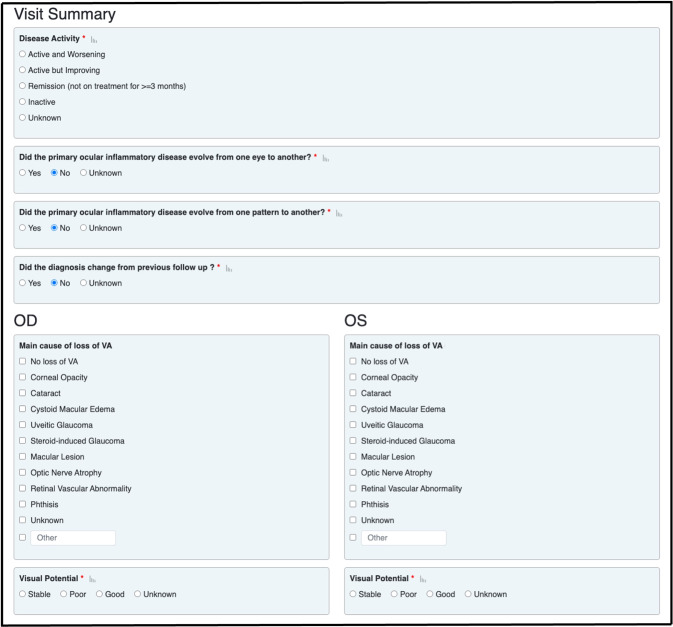
Task: Click the Other text field under OD
Action: click(72, 538)
